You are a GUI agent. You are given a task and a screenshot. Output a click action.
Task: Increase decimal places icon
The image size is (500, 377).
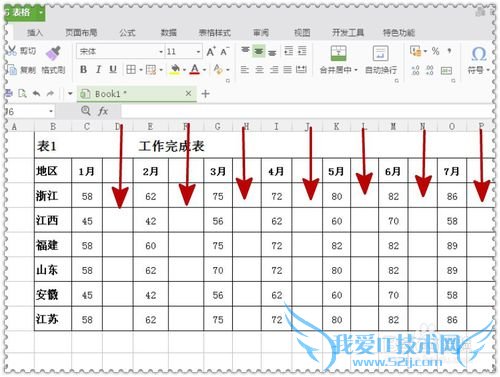click(415, 70)
